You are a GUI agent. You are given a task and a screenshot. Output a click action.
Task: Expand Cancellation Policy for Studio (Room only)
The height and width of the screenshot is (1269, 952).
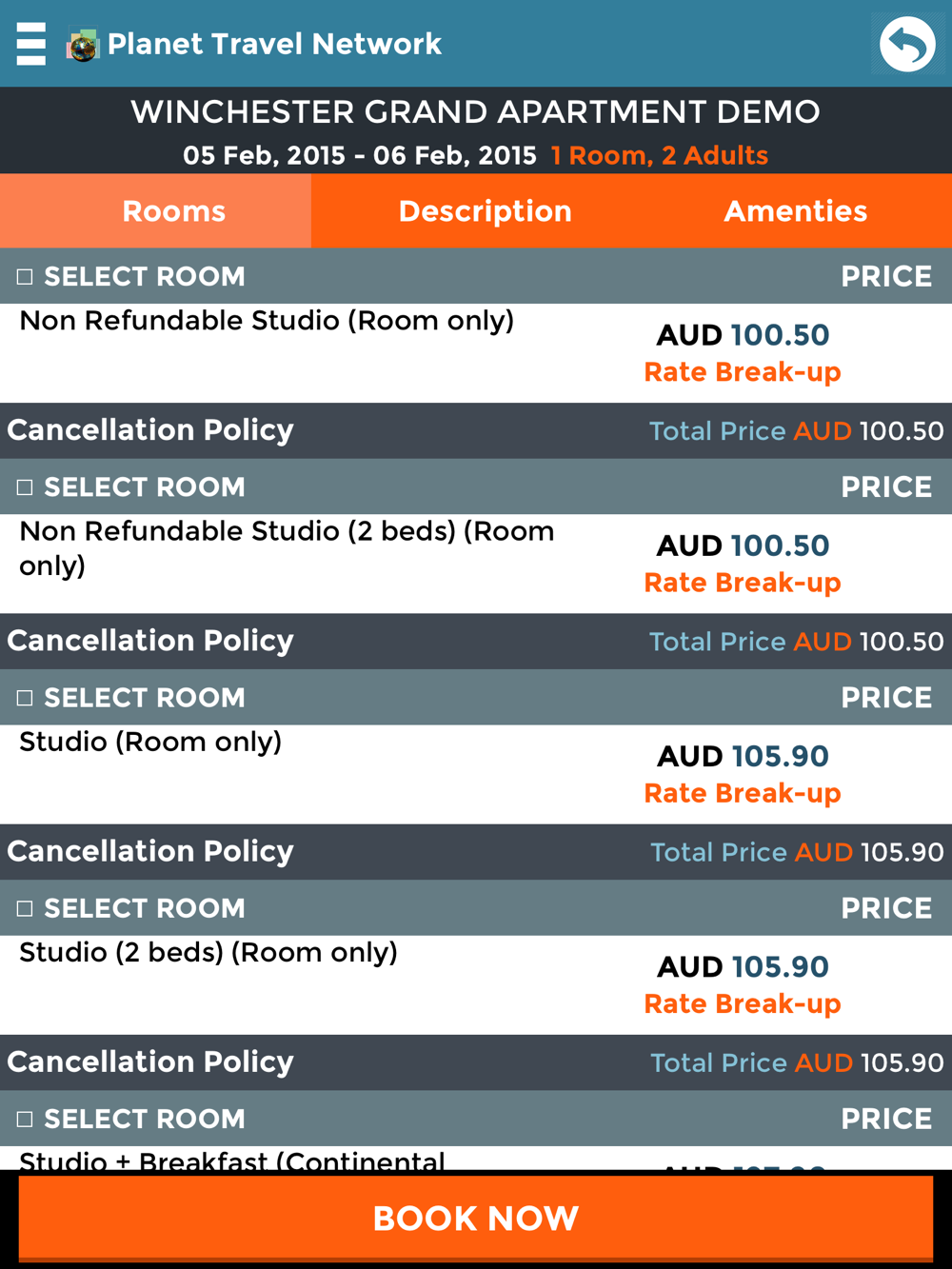point(150,851)
